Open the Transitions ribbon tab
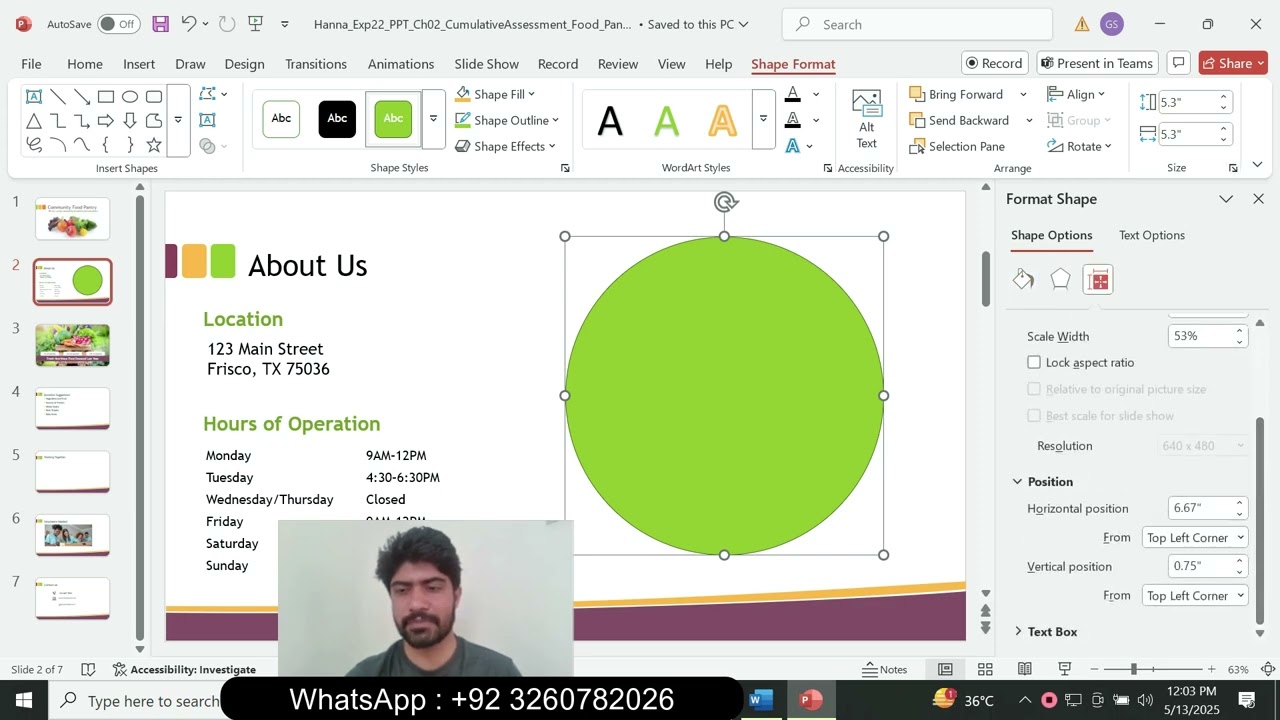 (x=316, y=64)
